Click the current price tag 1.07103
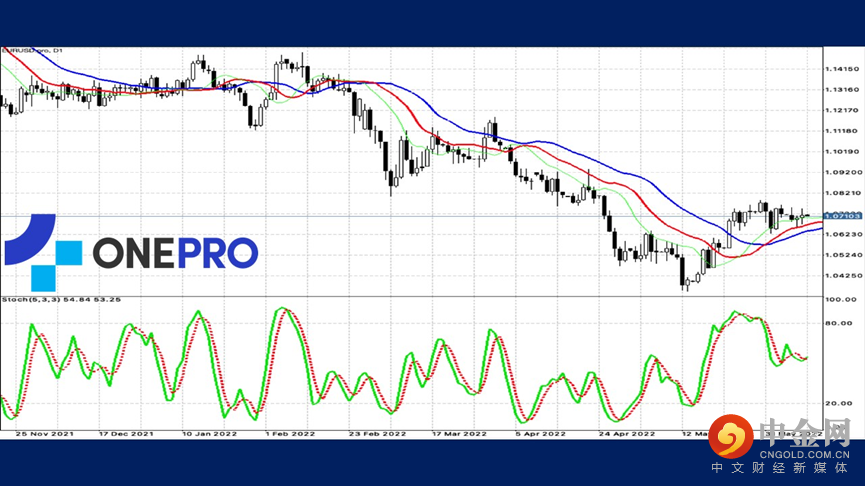The height and width of the screenshot is (486, 865). [842, 216]
